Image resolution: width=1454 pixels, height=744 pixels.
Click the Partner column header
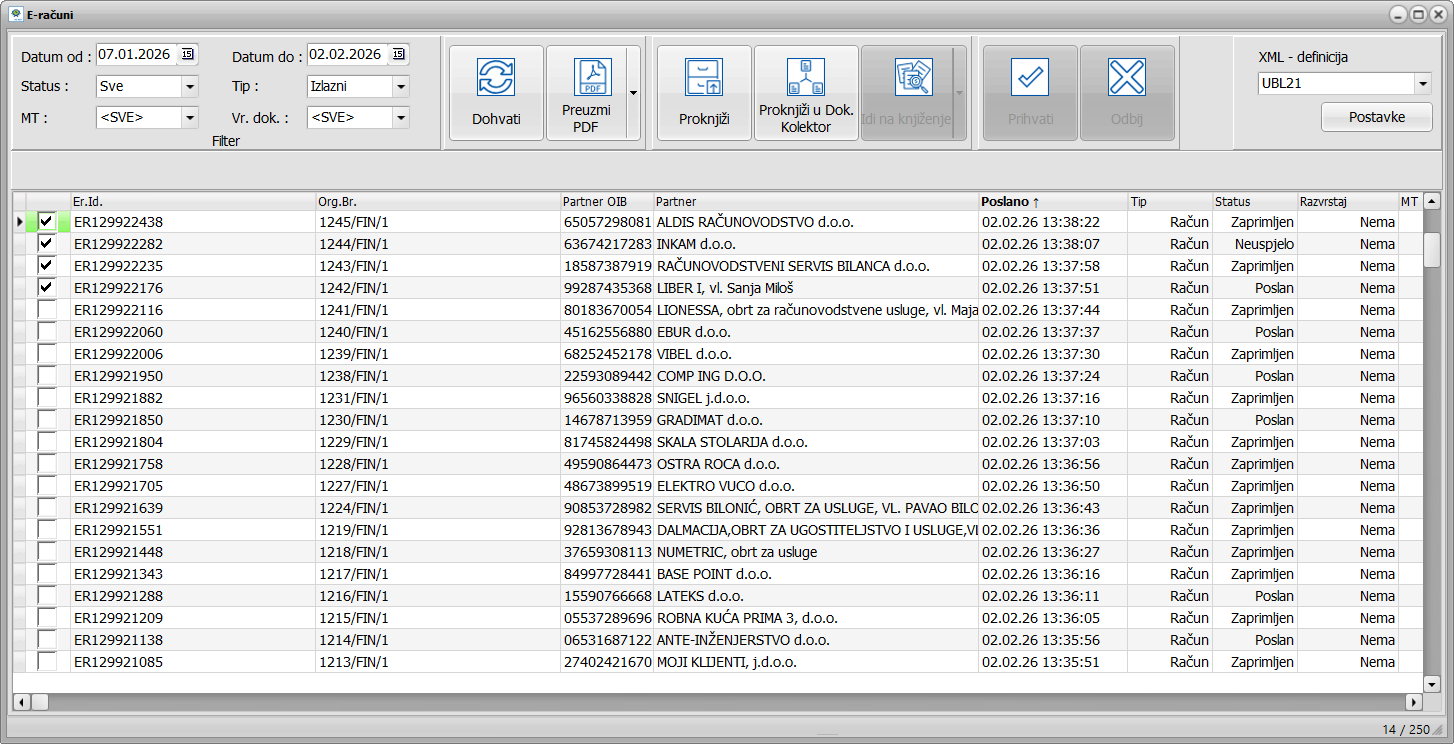pyautogui.click(x=676, y=202)
